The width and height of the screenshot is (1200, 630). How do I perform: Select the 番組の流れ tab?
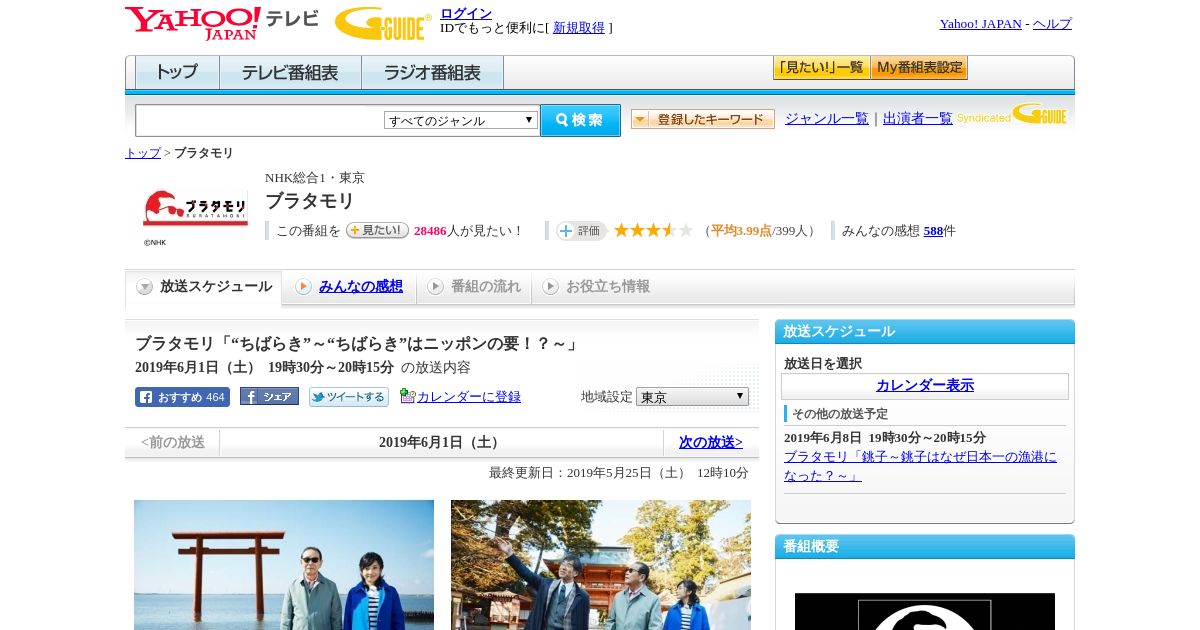point(475,287)
